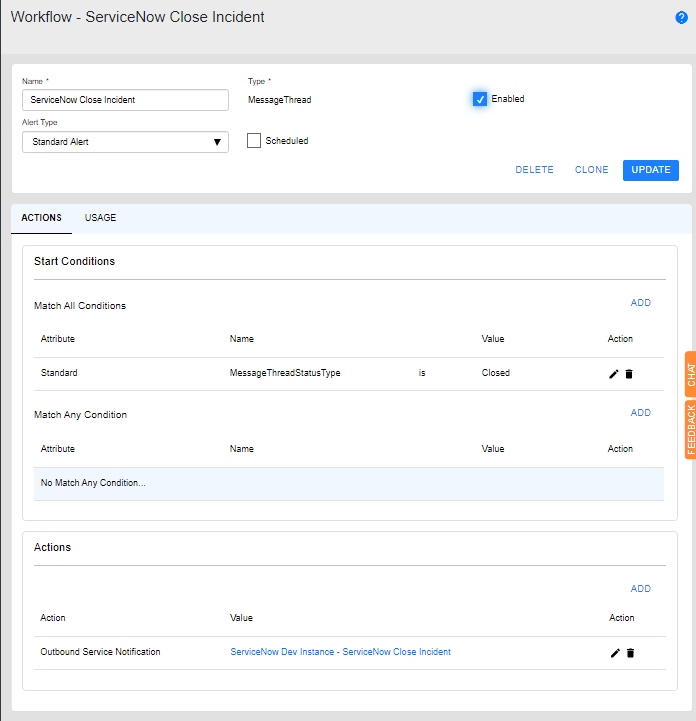Add a new entry under Actions

[x=640, y=589]
